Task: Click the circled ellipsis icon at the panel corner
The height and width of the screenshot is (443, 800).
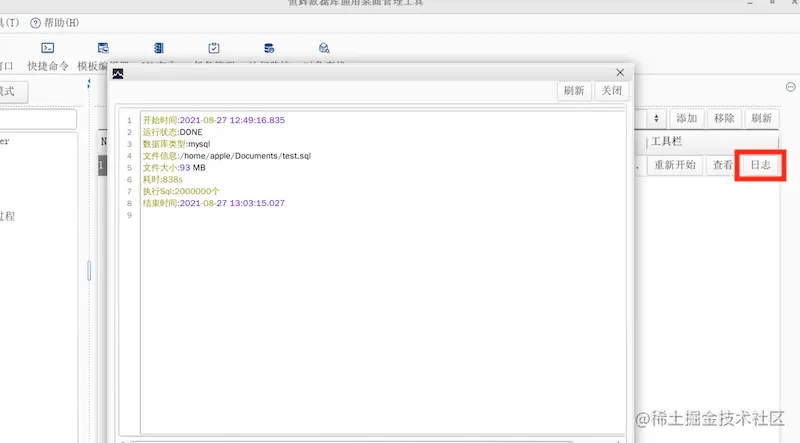Action: (x=790, y=87)
